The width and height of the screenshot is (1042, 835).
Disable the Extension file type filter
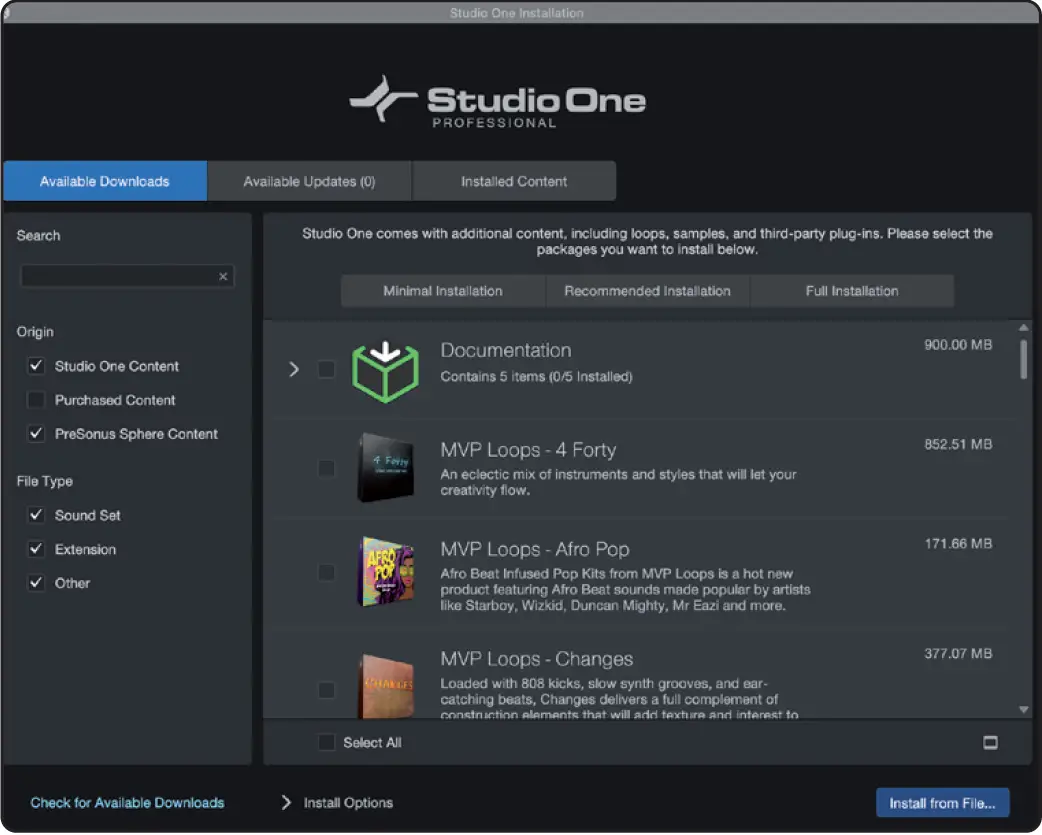tap(35, 549)
